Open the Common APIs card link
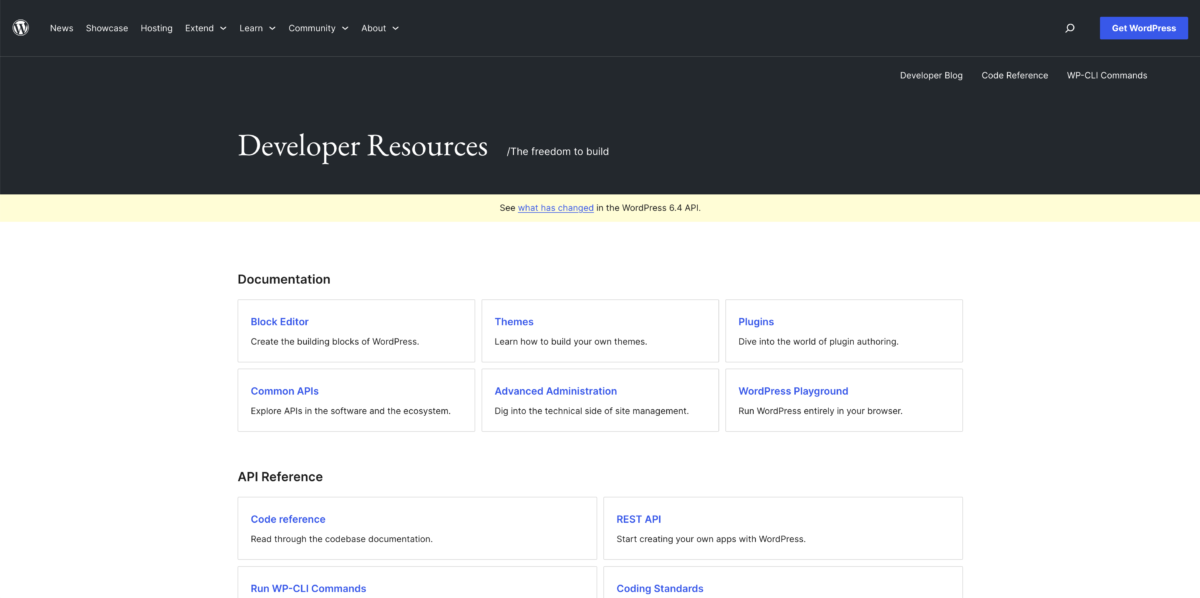This screenshot has height=598, width=1200. [284, 391]
